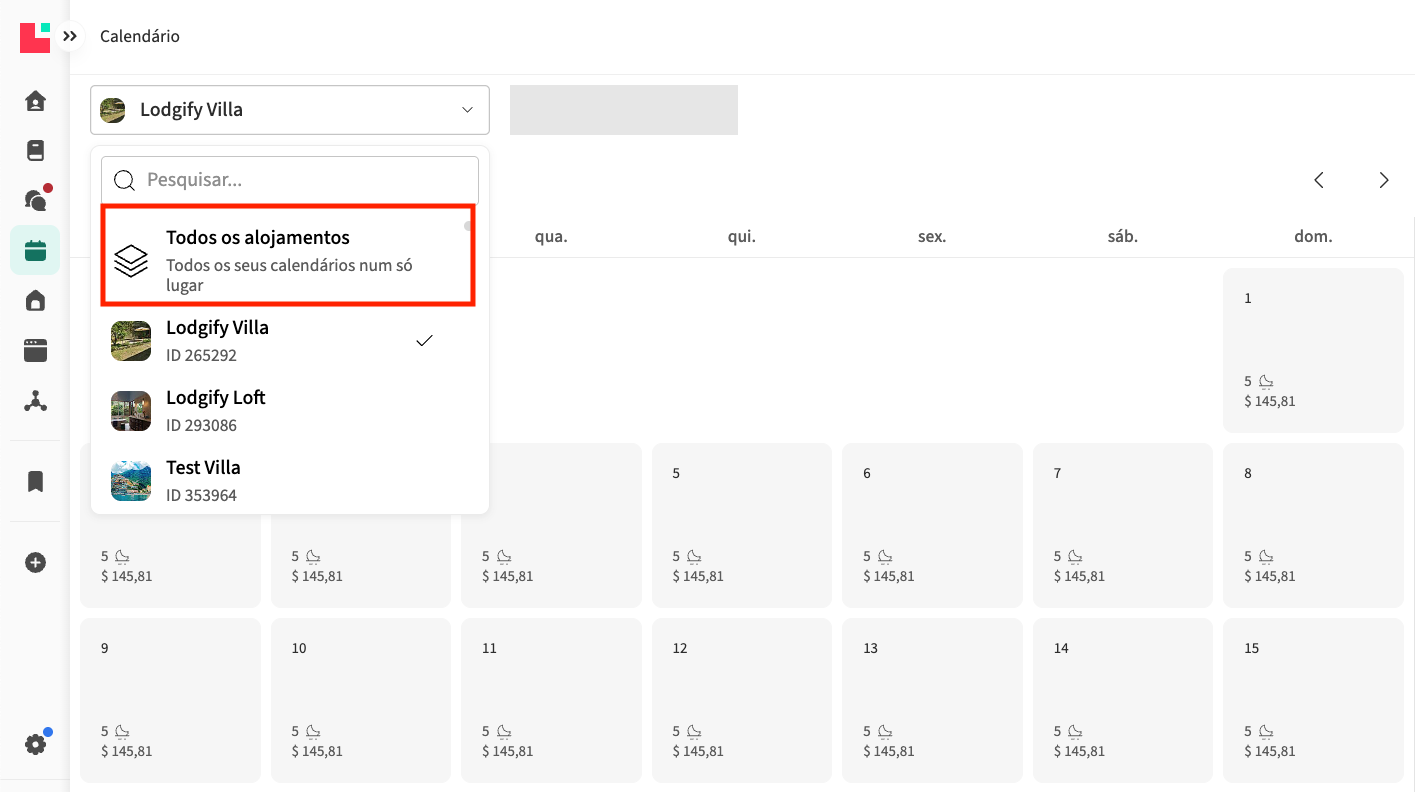Select the calendar icon in sidebar
1415x792 pixels.
[35, 250]
